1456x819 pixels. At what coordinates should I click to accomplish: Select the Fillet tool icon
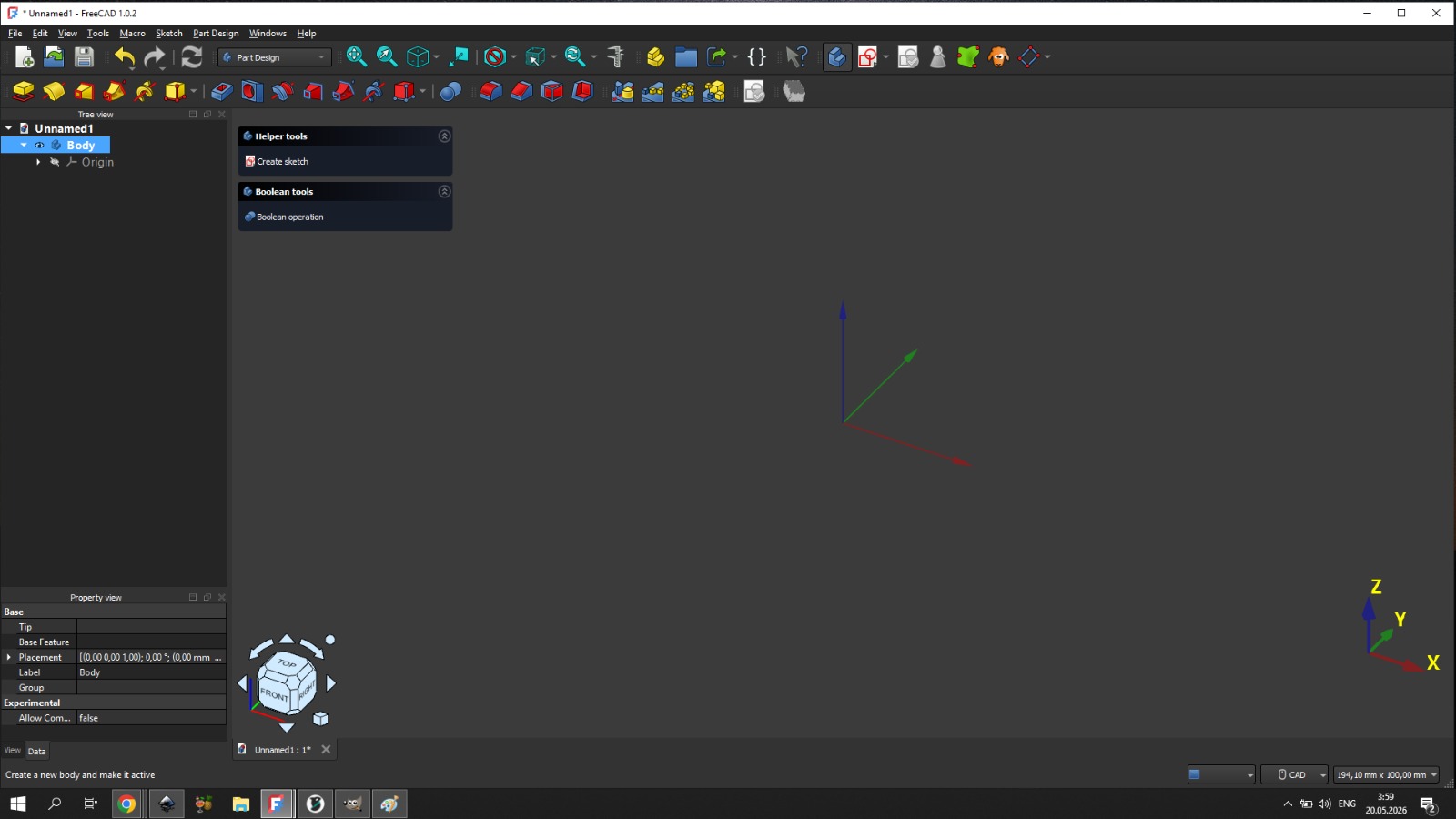[490, 91]
